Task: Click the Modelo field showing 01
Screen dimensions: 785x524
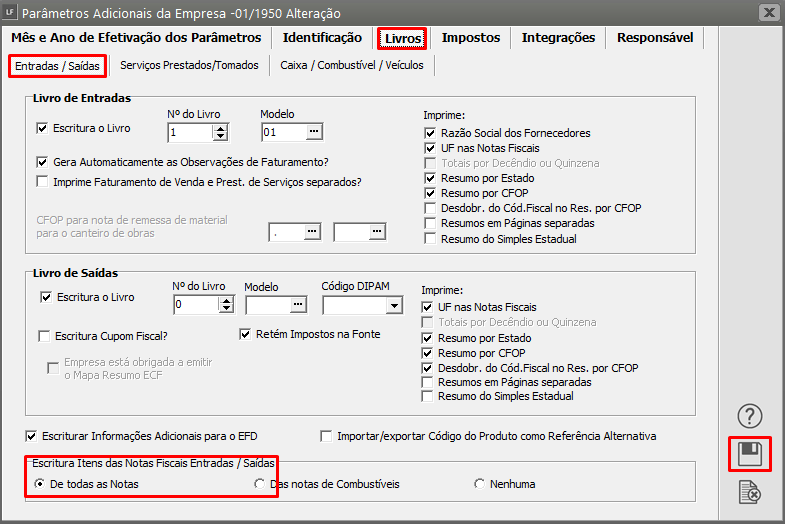Action: pos(284,132)
